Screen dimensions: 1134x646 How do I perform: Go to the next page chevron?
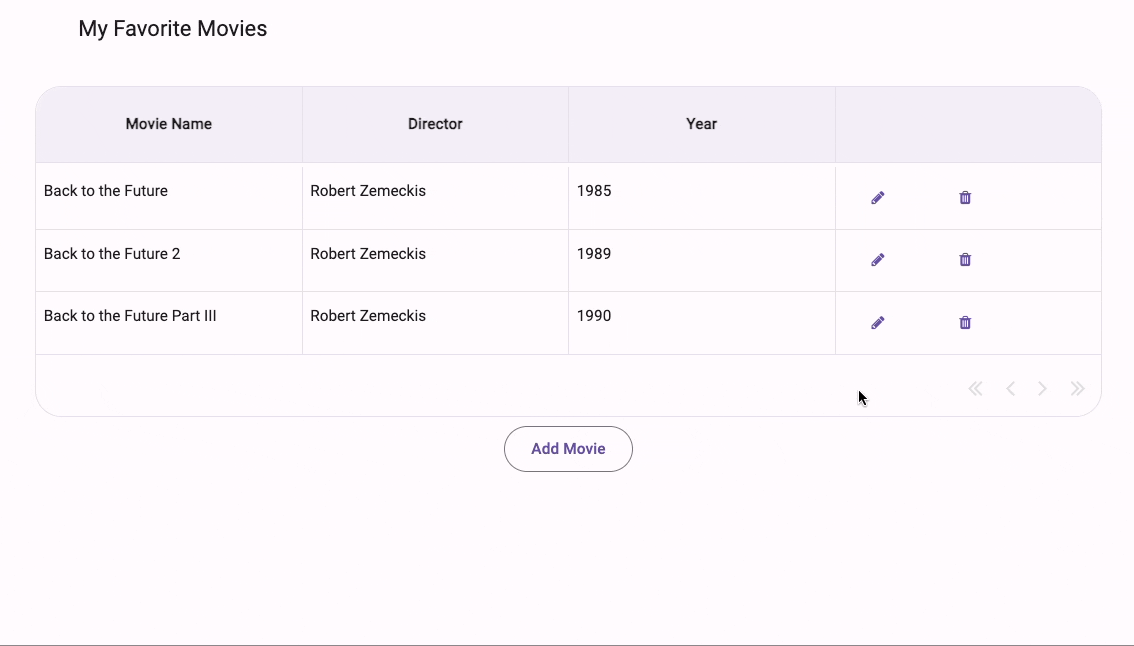pyautogui.click(x=1043, y=388)
